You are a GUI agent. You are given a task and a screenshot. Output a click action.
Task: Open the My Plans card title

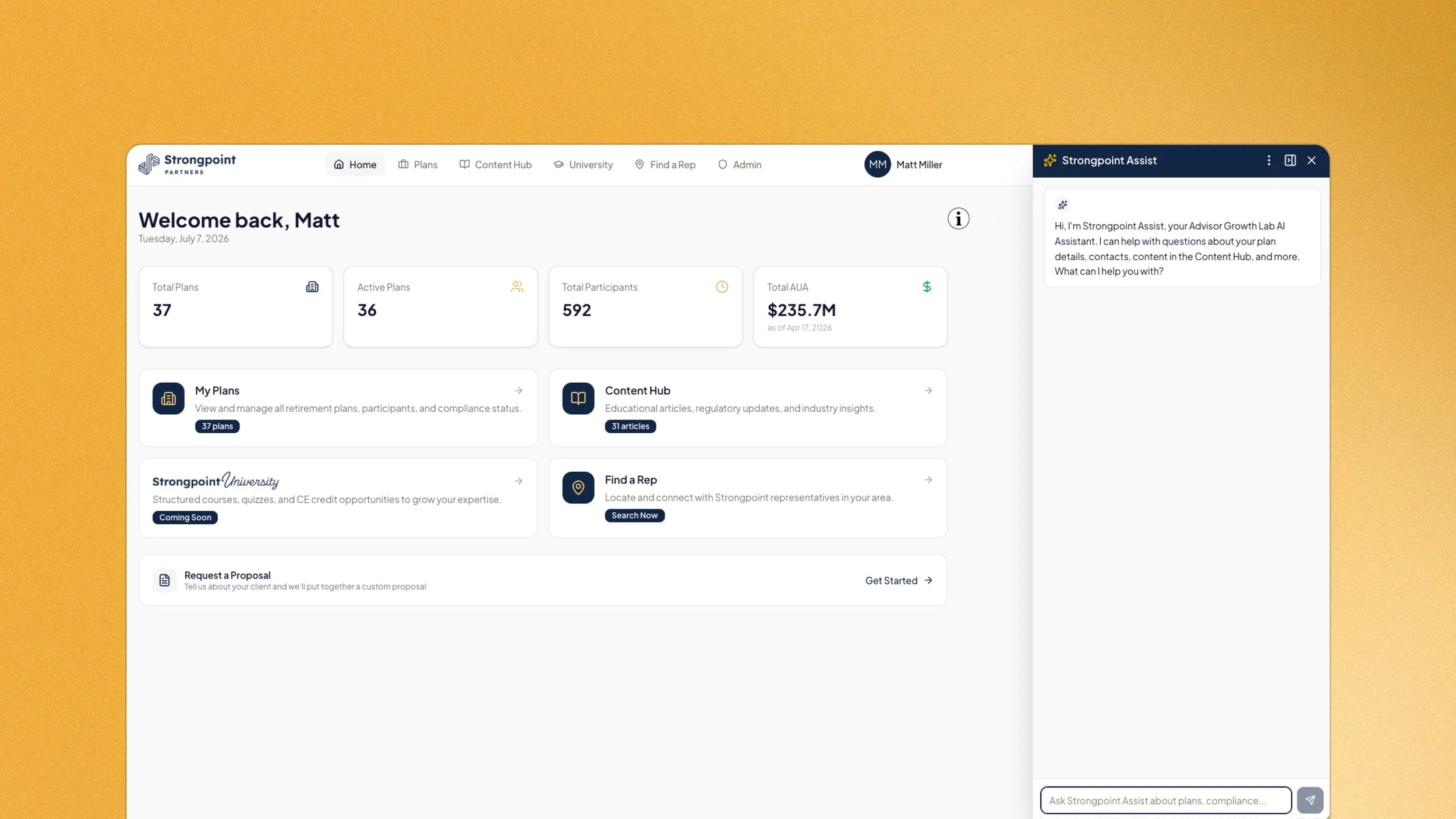pos(217,391)
